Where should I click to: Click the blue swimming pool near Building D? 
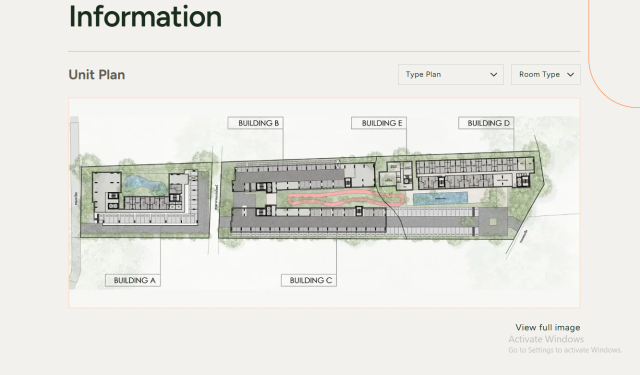coord(440,199)
